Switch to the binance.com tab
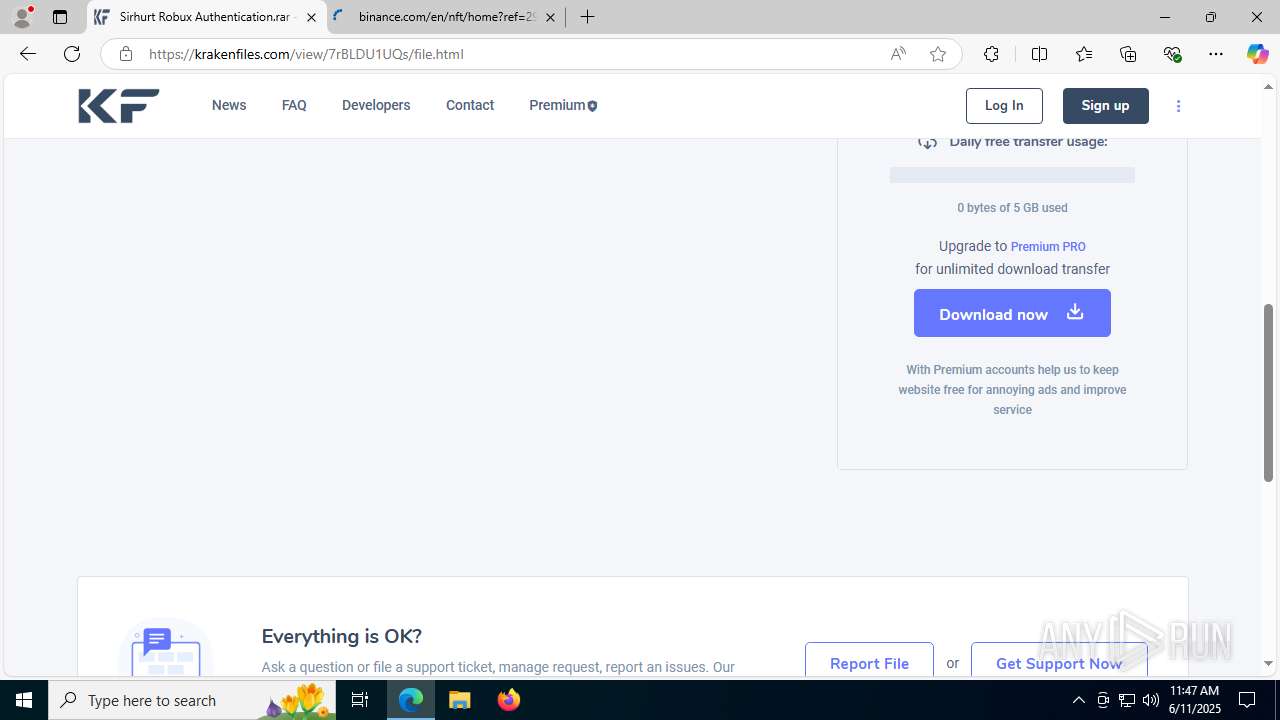This screenshot has height=720, width=1280. tap(446, 17)
